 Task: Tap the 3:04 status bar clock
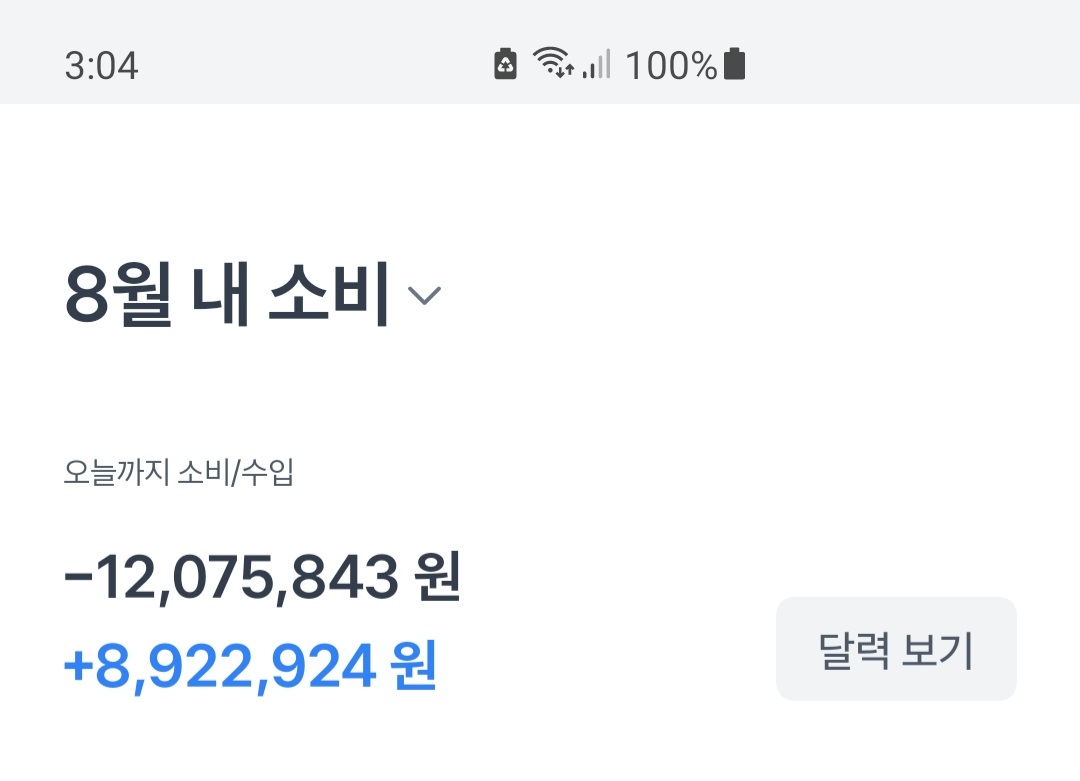[x=101, y=66]
